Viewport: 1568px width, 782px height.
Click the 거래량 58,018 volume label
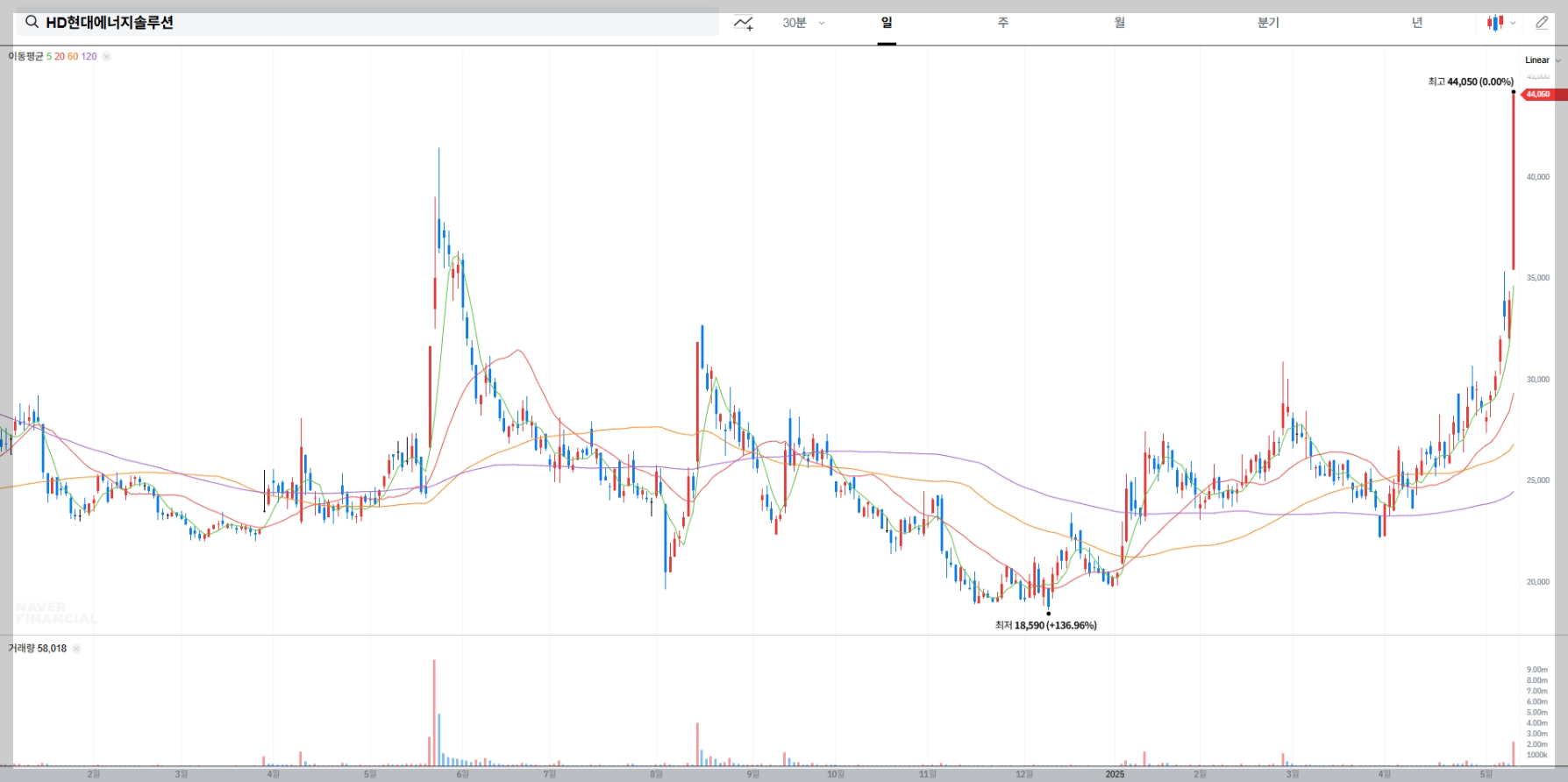pyautogui.click(x=37, y=649)
